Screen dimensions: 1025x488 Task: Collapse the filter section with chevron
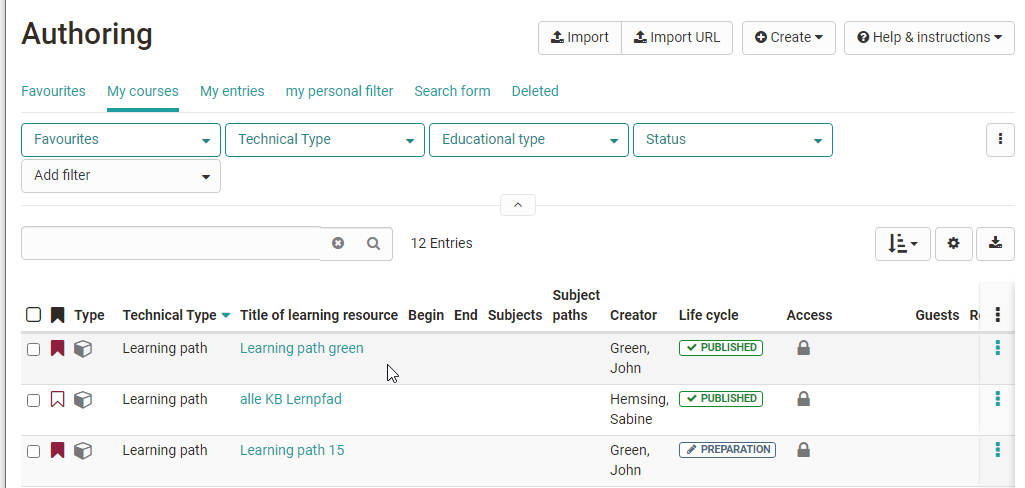517,205
